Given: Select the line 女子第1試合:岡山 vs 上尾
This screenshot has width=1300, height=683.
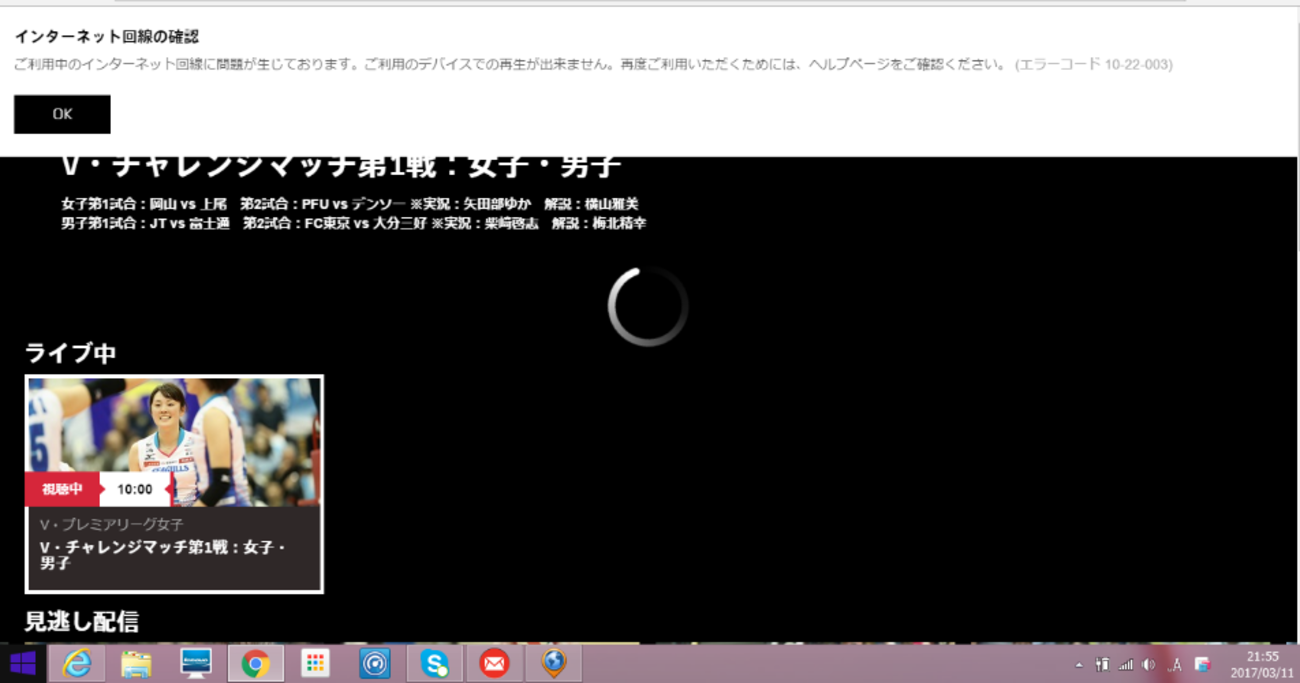Looking at the screenshot, I should 144,204.
